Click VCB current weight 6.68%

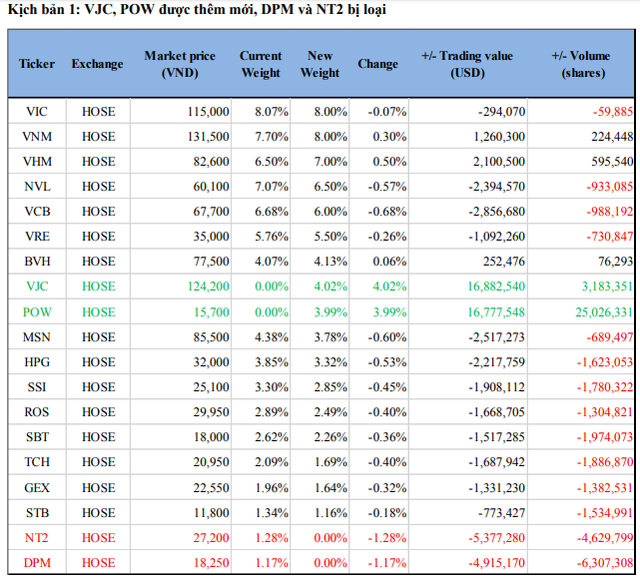[271, 211]
